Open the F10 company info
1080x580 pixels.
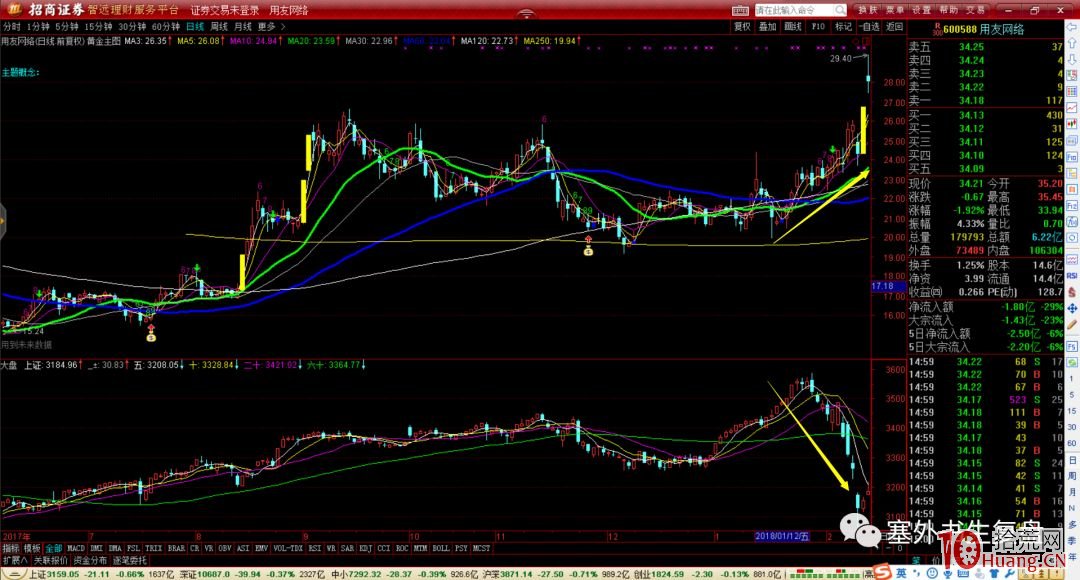click(818, 27)
